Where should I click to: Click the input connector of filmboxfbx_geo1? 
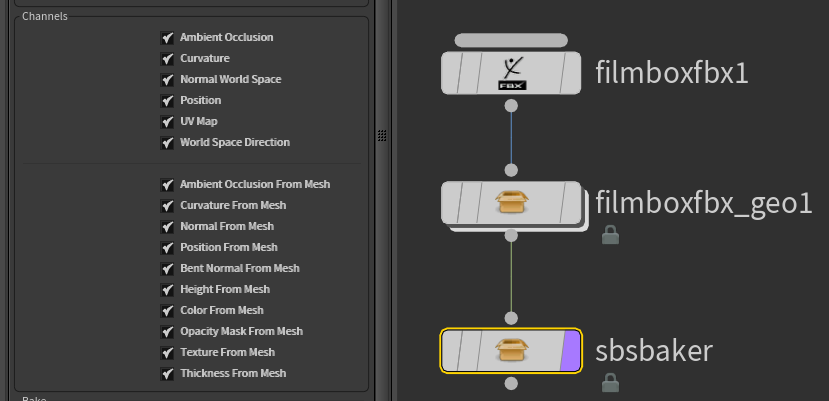pos(511,170)
